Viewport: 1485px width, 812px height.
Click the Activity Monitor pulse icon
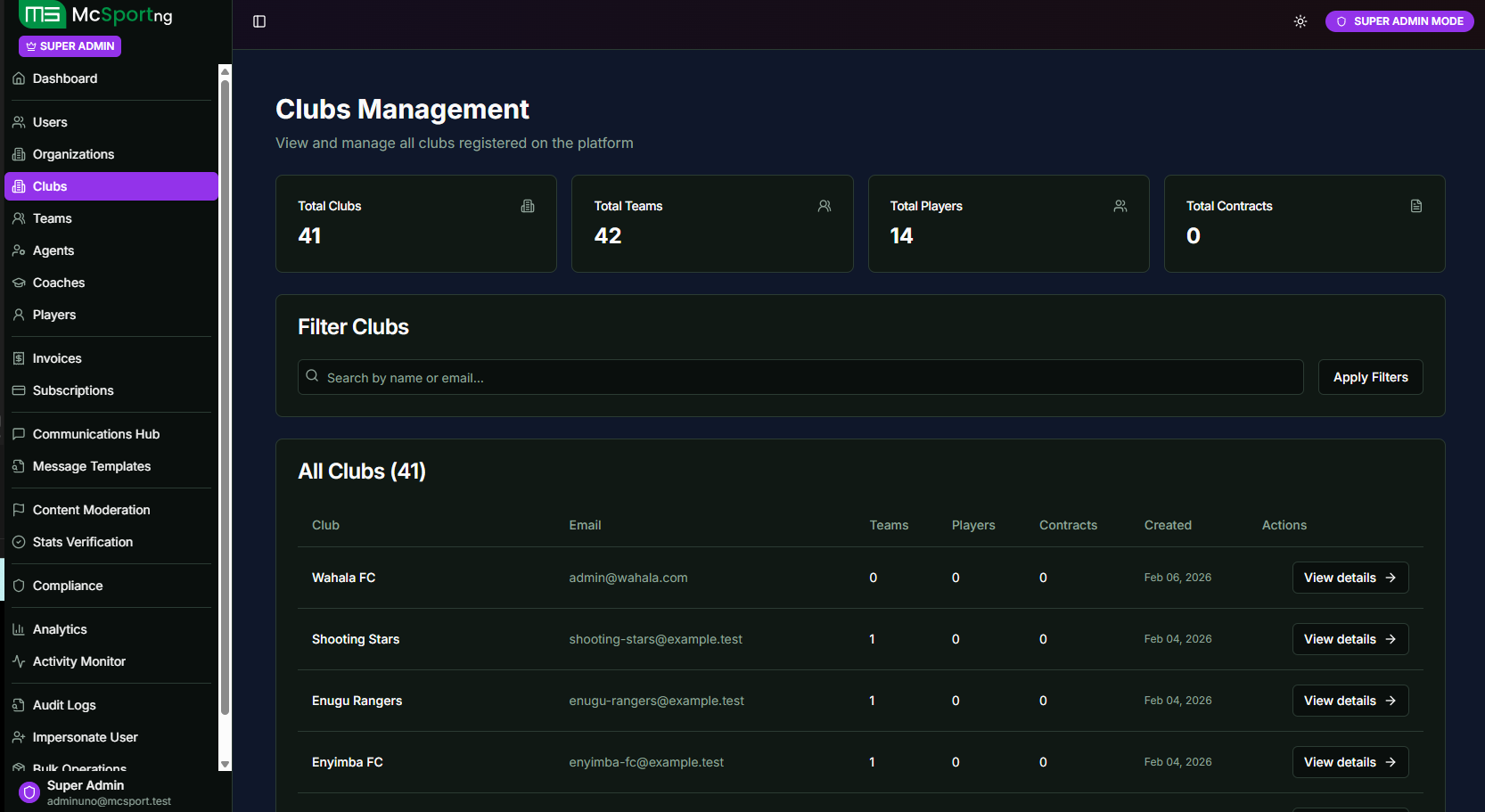click(x=19, y=661)
